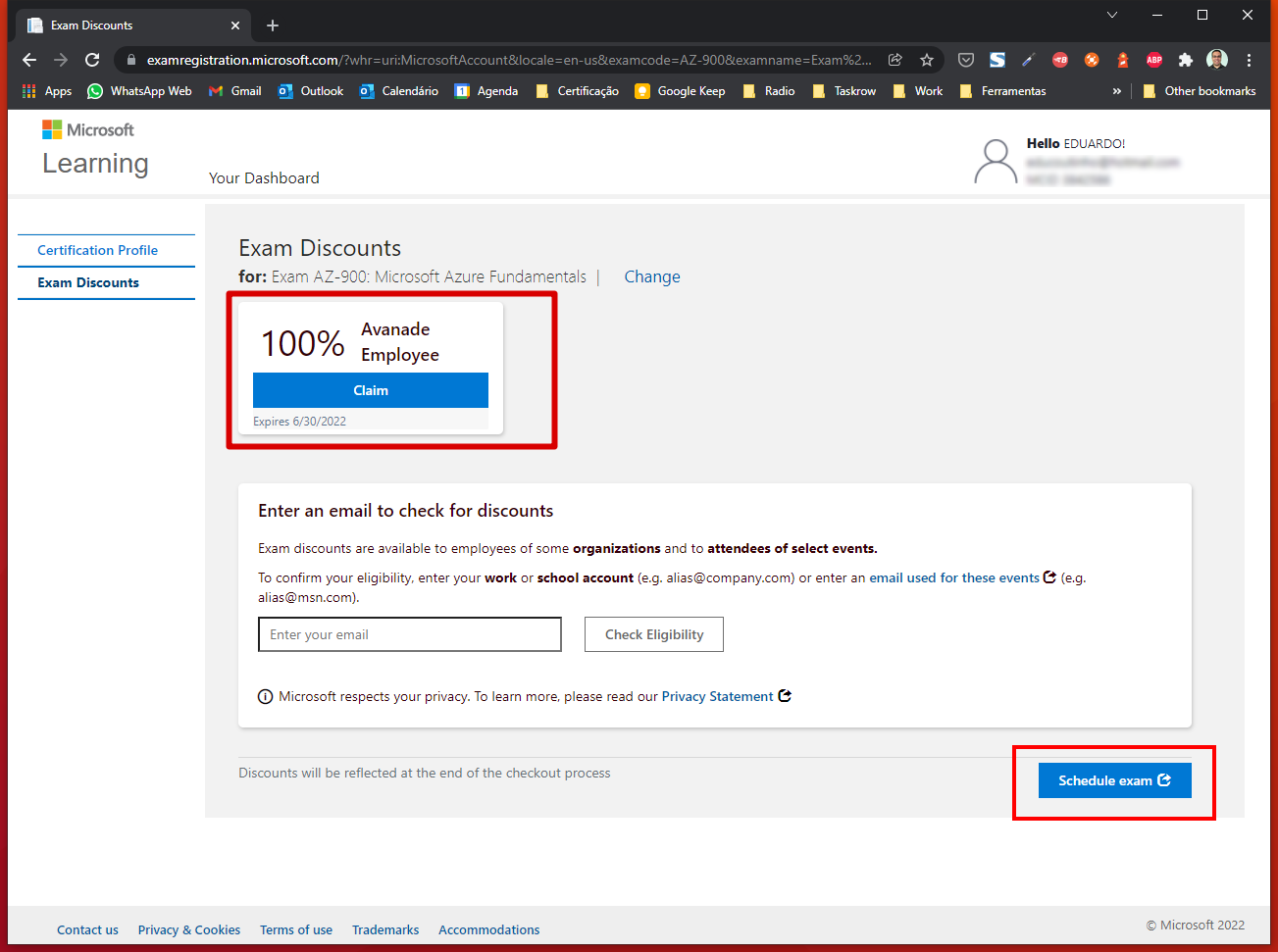Go back with the browser back arrow
1278x952 pixels.
(29, 60)
